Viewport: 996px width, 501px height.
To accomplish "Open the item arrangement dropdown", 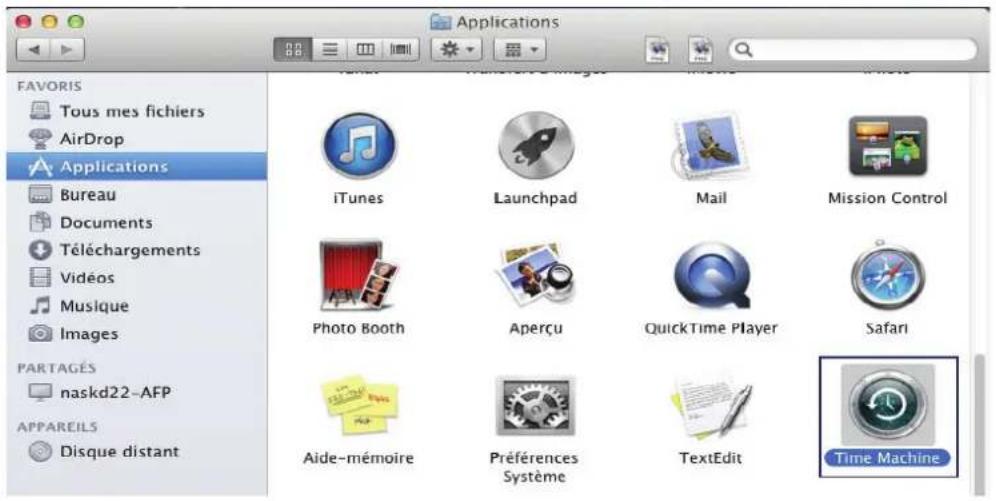I will pyautogui.click(x=520, y=50).
